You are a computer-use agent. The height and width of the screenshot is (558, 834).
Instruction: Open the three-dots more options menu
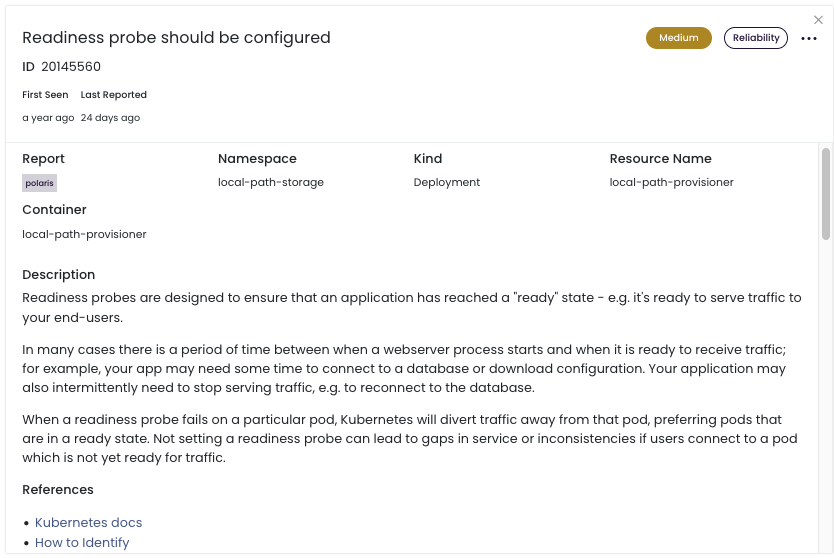pyautogui.click(x=809, y=39)
